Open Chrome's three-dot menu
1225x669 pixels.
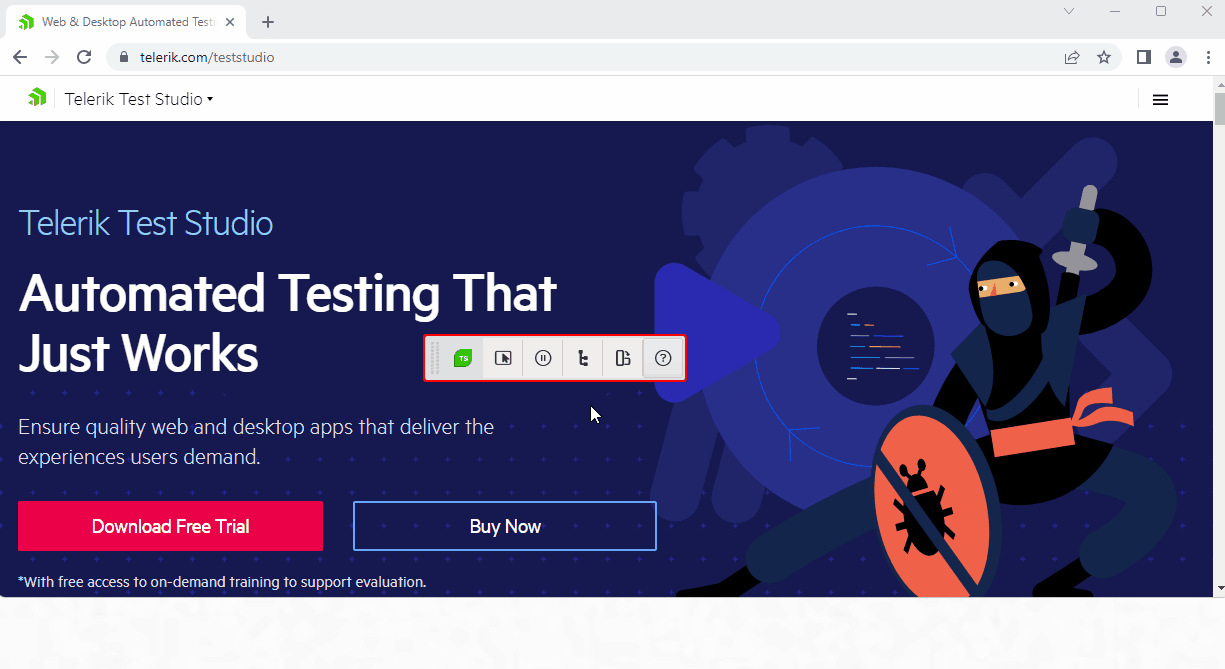[1206, 57]
